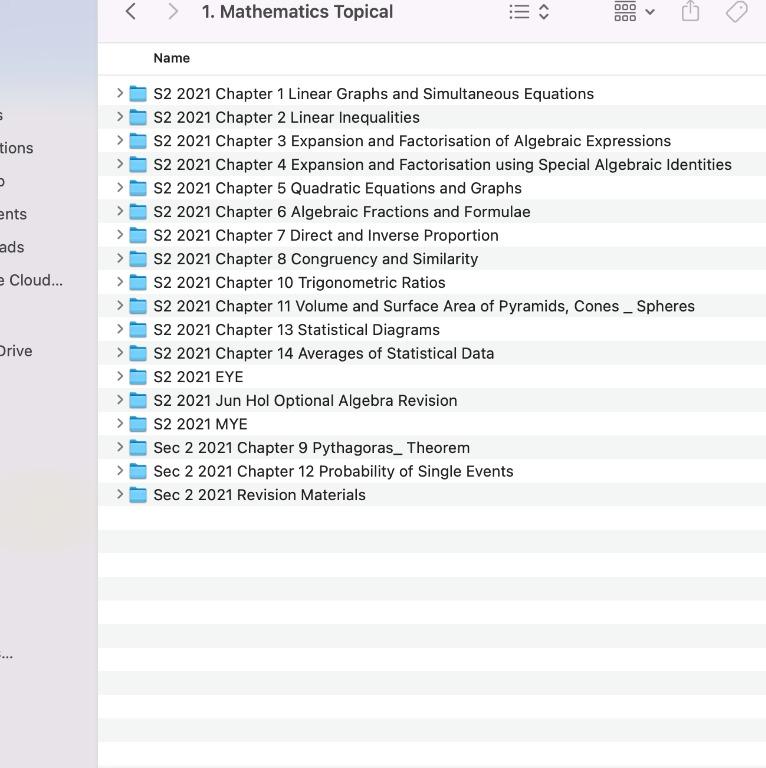Image resolution: width=766 pixels, height=768 pixels.
Task: Click the Back navigation arrow
Action: pyautogui.click(x=131, y=12)
